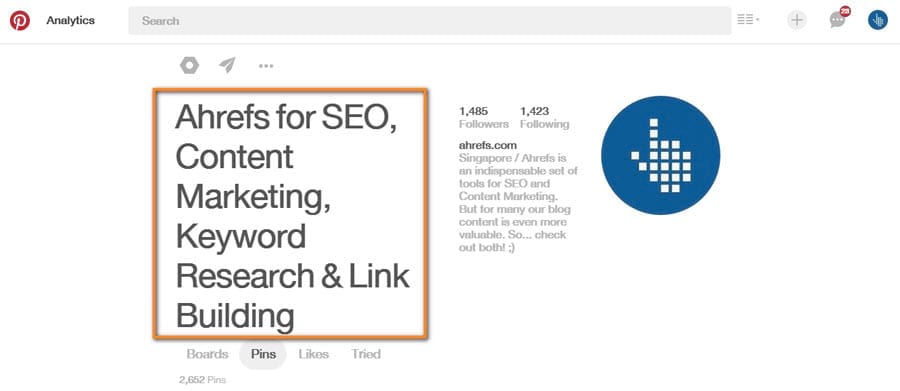Click into the Search field

click(x=429, y=21)
